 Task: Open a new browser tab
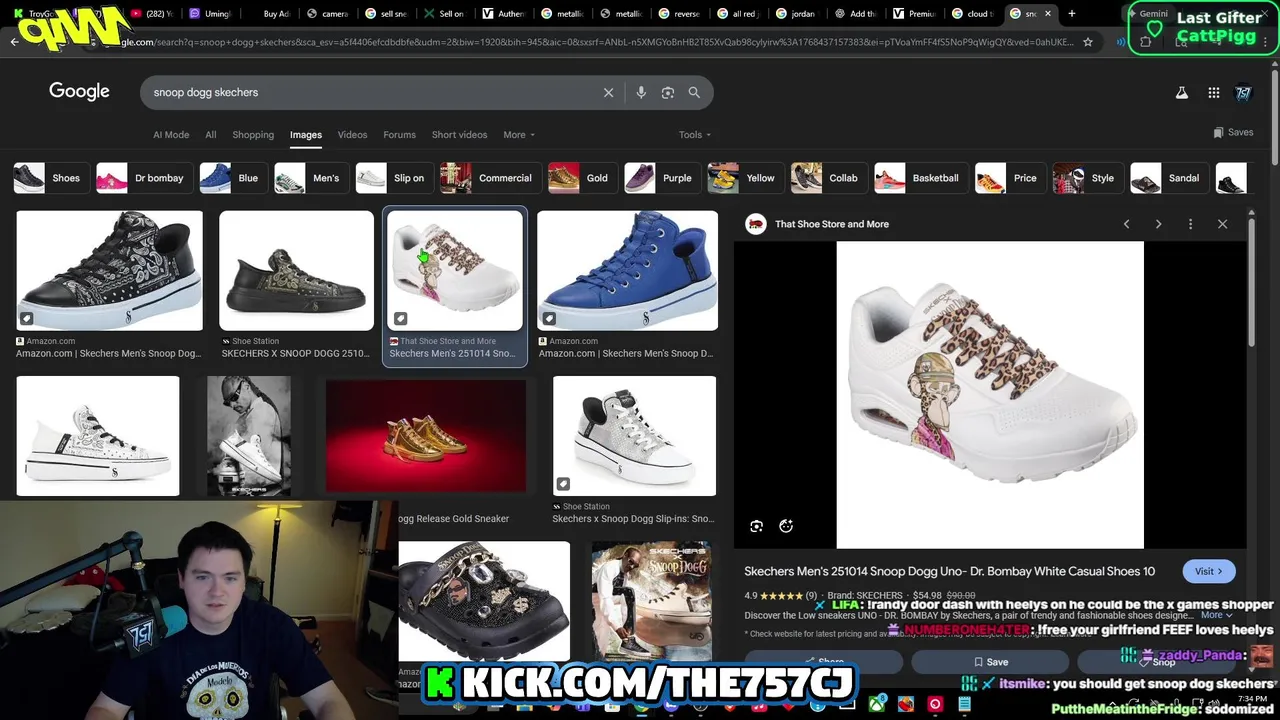(x=1071, y=14)
